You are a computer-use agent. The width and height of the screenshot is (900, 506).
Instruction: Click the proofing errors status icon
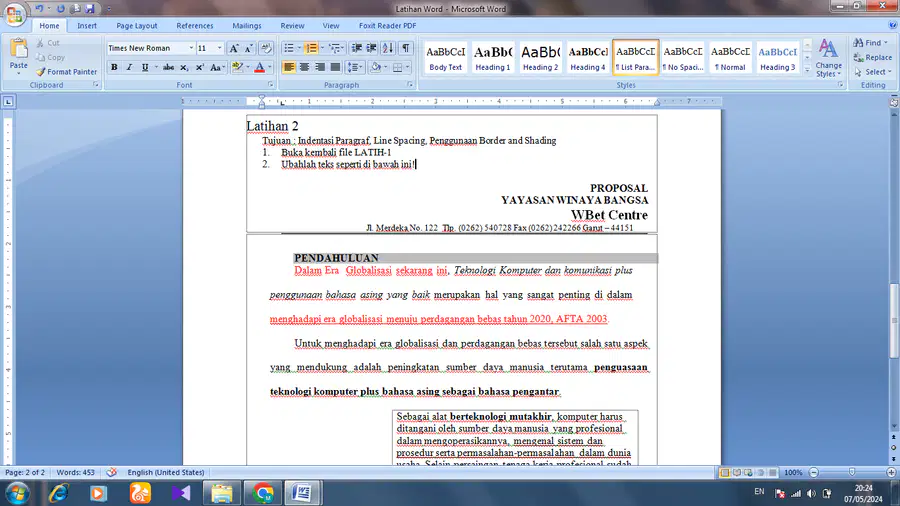pos(111,472)
